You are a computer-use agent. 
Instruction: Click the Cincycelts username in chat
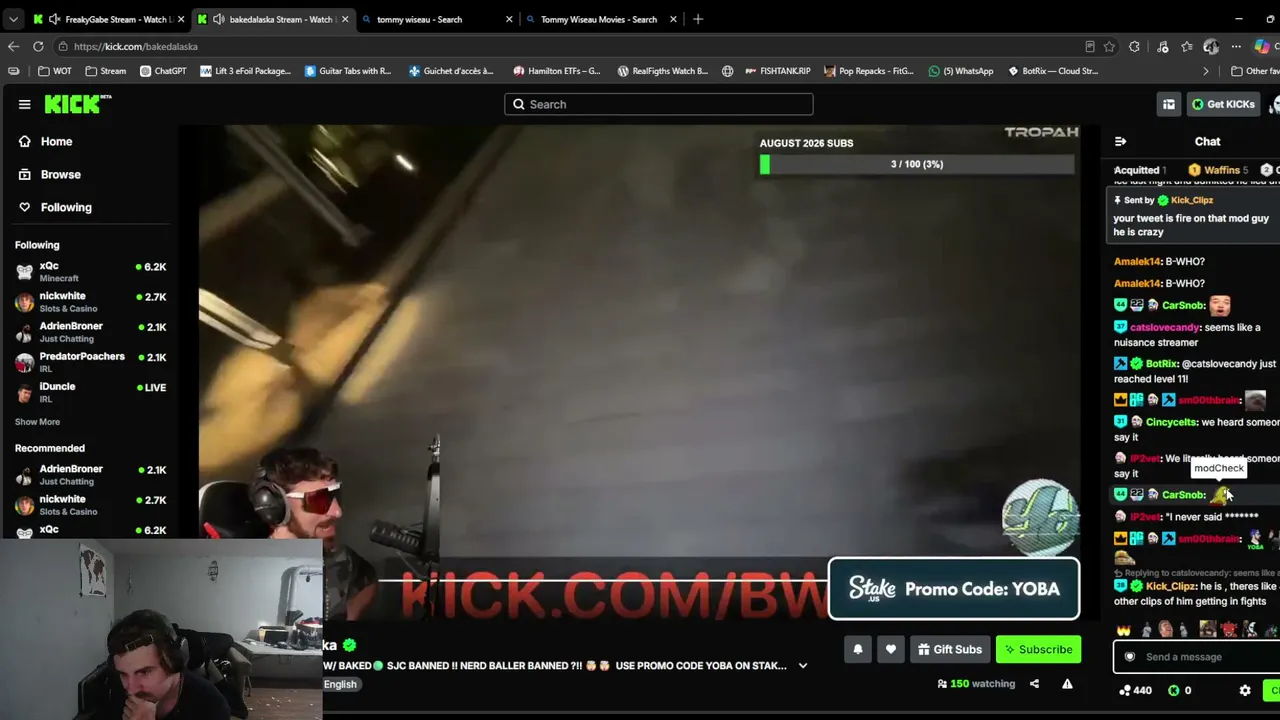(x=1171, y=422)
